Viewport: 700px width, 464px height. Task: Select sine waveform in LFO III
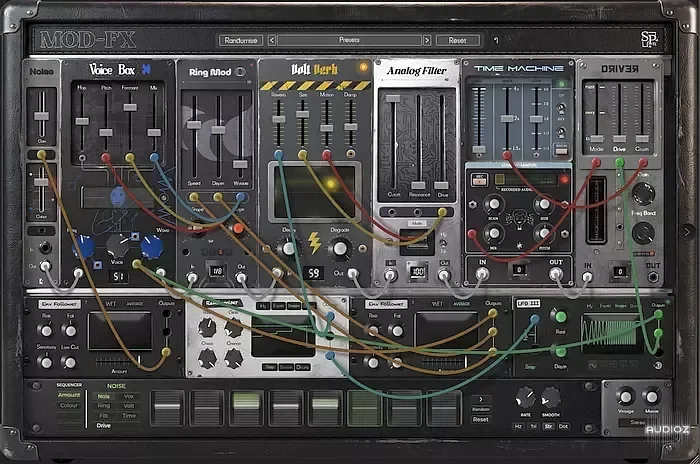594,365
